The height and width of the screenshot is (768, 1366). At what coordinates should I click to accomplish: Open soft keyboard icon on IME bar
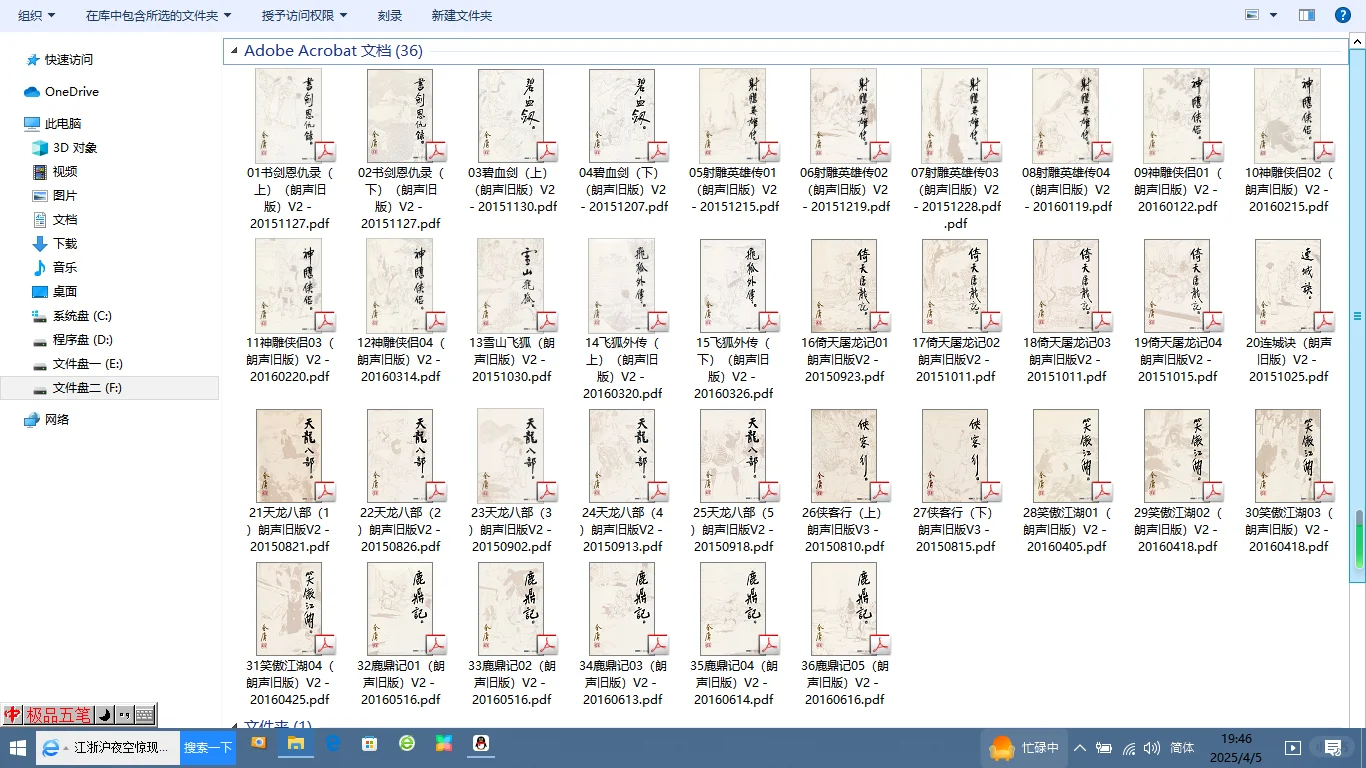click(145, 715)
